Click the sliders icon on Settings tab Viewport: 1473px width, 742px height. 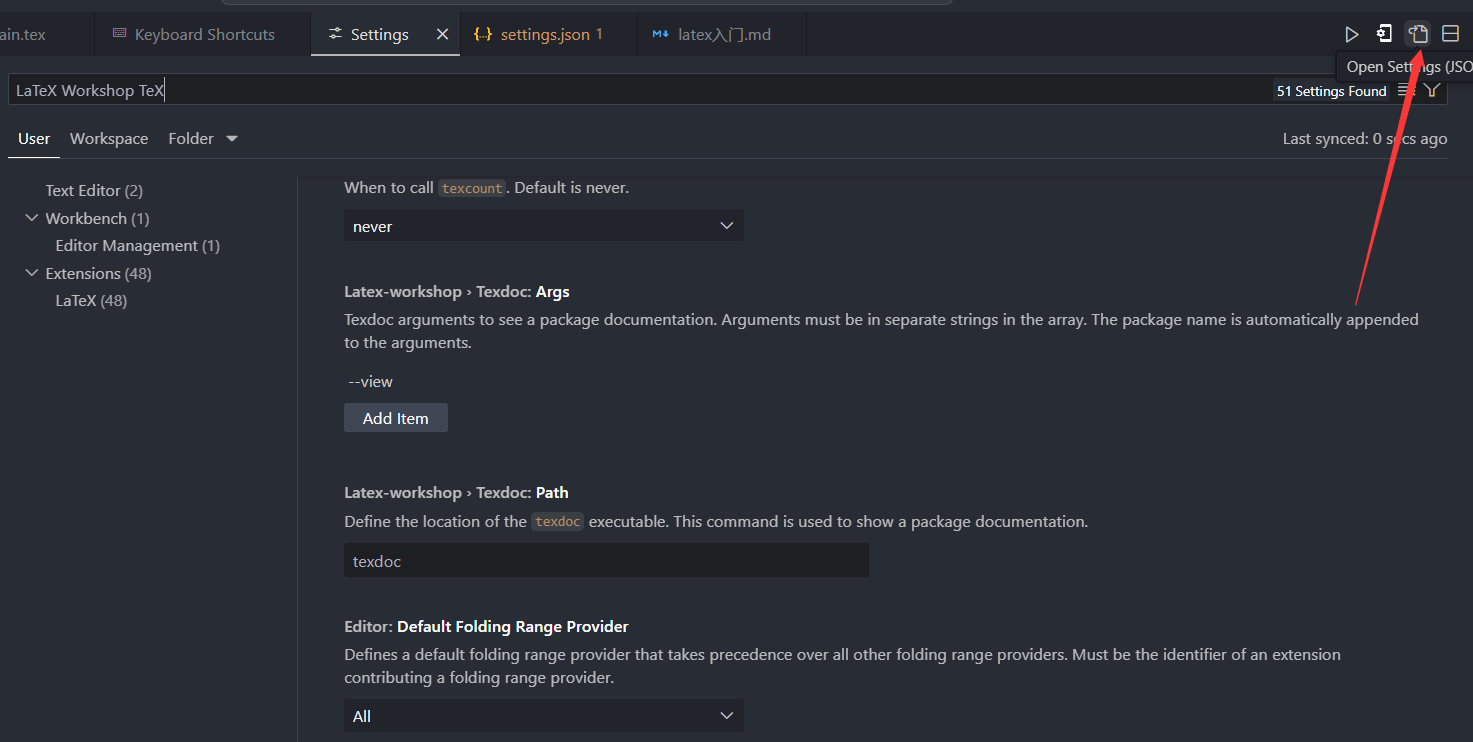click(335, 34)
